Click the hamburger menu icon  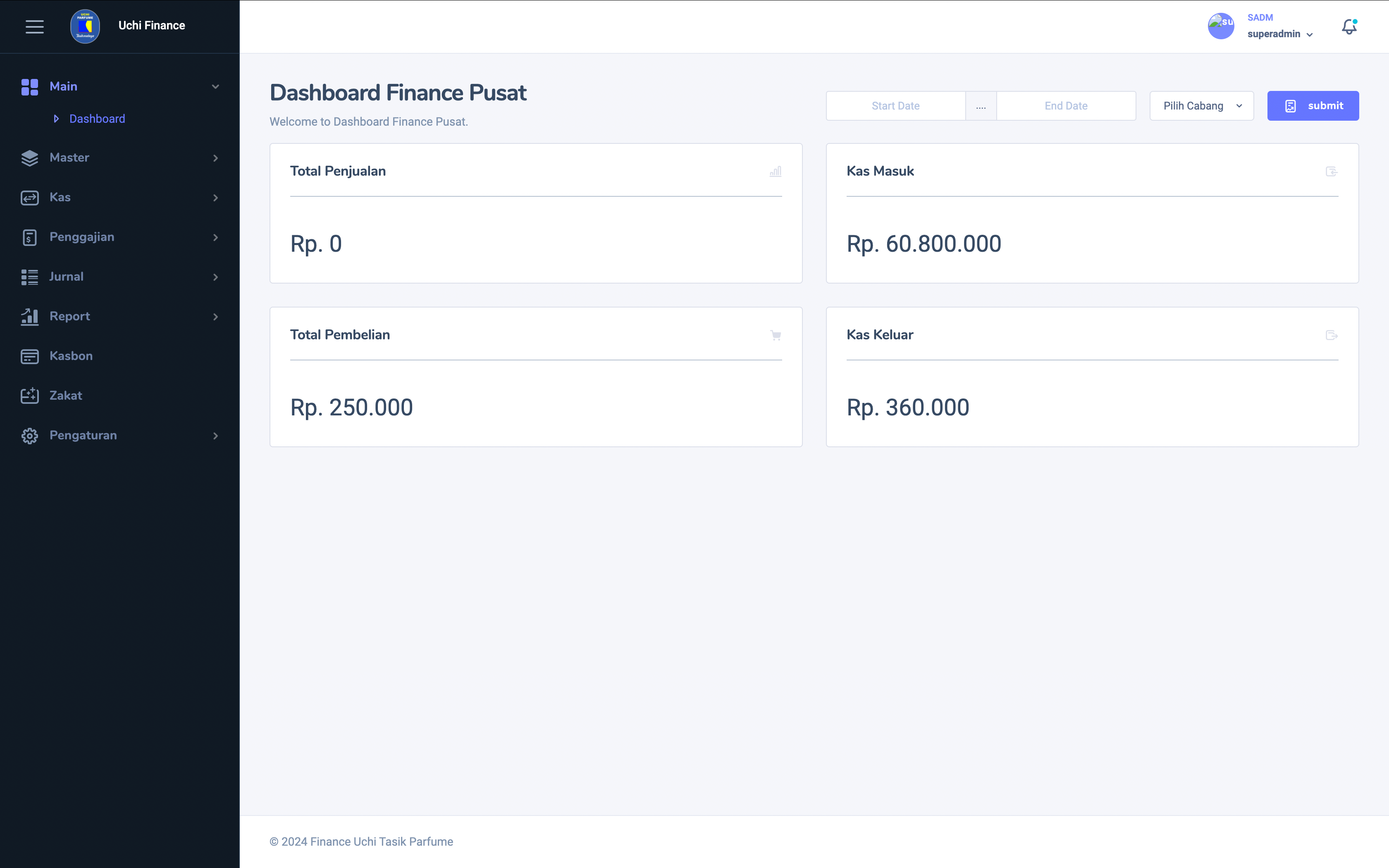[x=34, y=26]
